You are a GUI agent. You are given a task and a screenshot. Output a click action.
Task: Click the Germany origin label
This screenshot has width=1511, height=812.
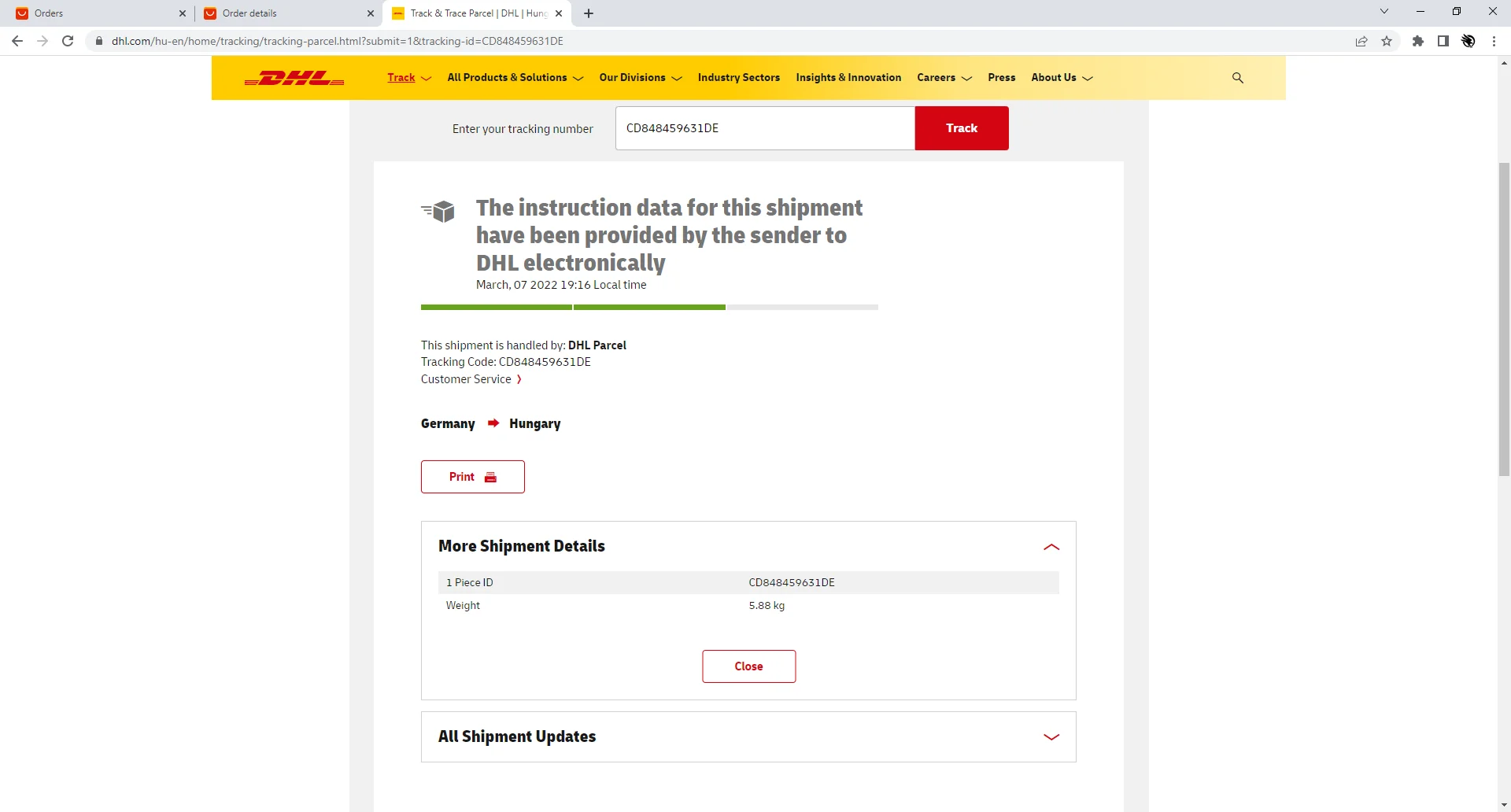448,423
